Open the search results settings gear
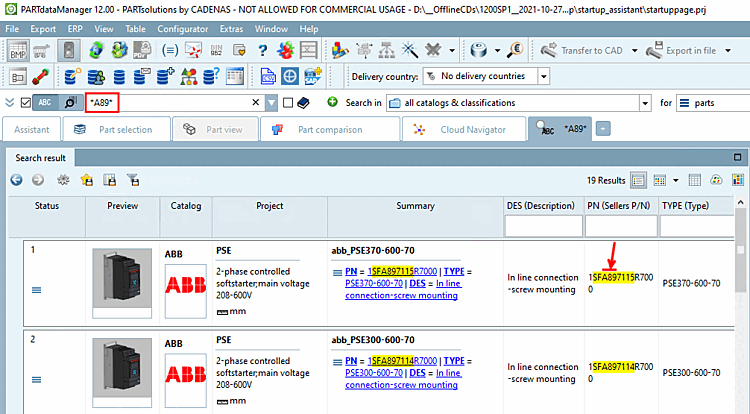750x414 pixels. 63,180
